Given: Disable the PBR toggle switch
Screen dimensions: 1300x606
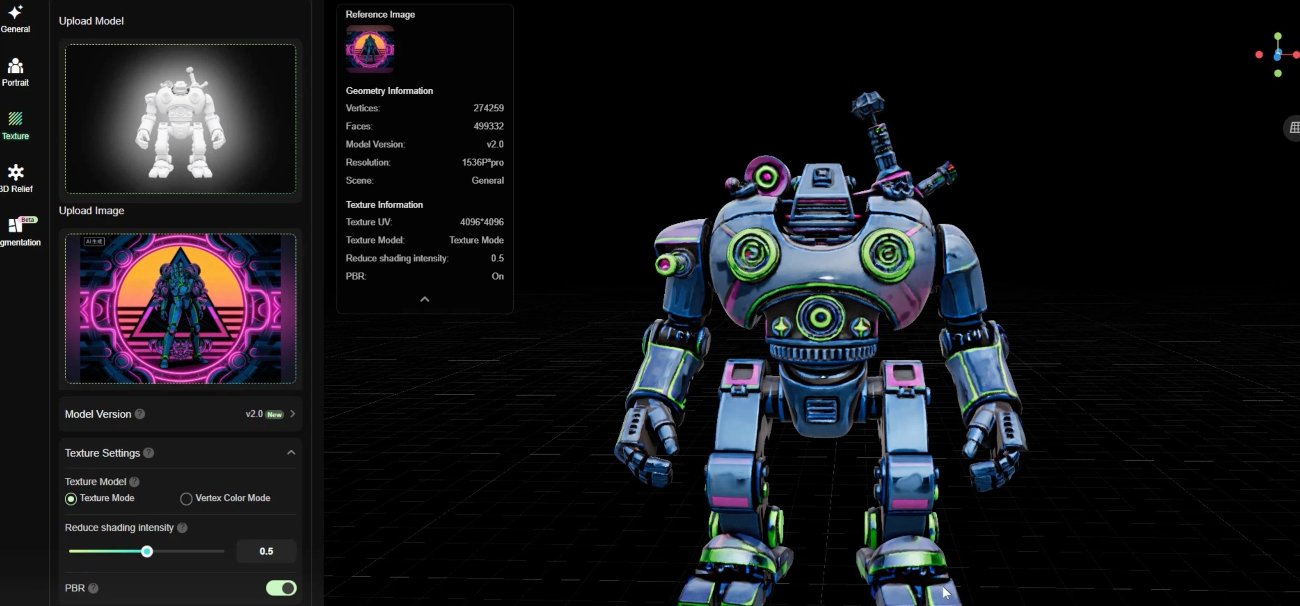Looking at the screenshot, I should pos(281,588).
